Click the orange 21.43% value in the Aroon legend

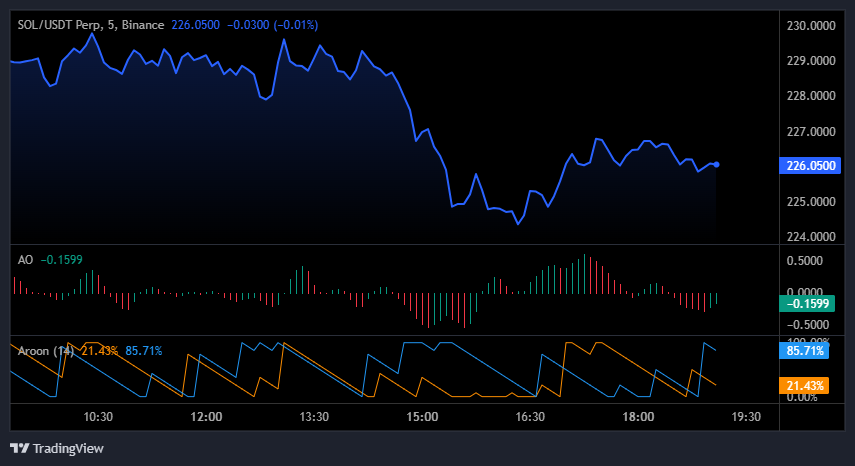tap(100, 350)
